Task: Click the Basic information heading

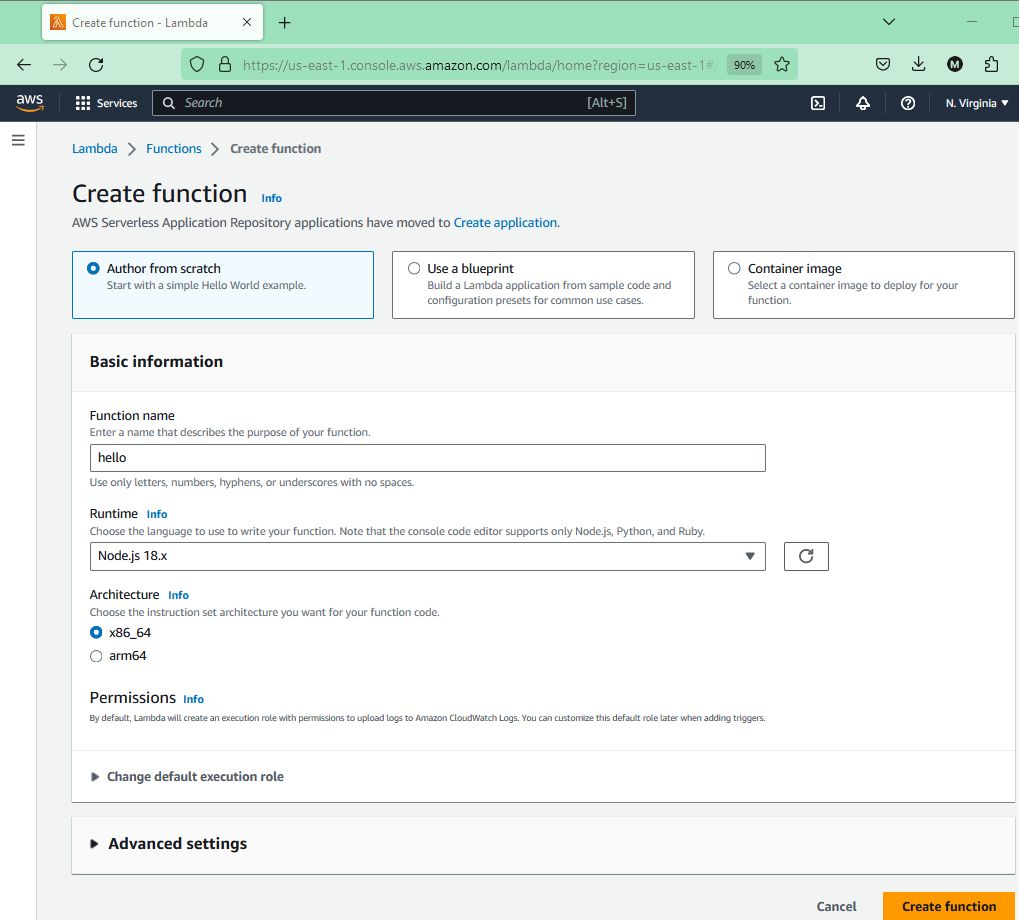Action: click(x=156, y=361)
